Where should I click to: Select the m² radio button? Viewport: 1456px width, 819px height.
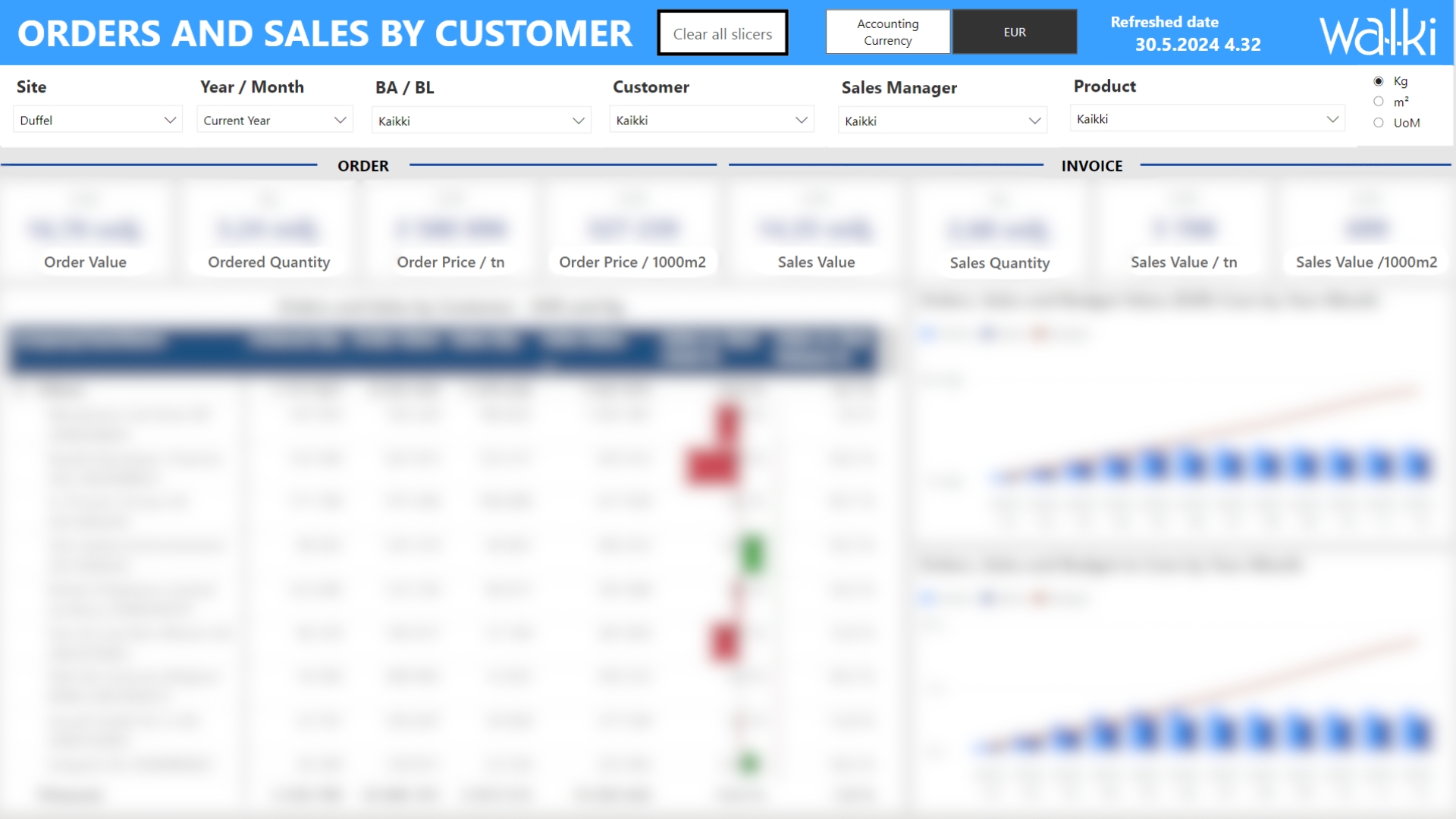pos(1379,102)
